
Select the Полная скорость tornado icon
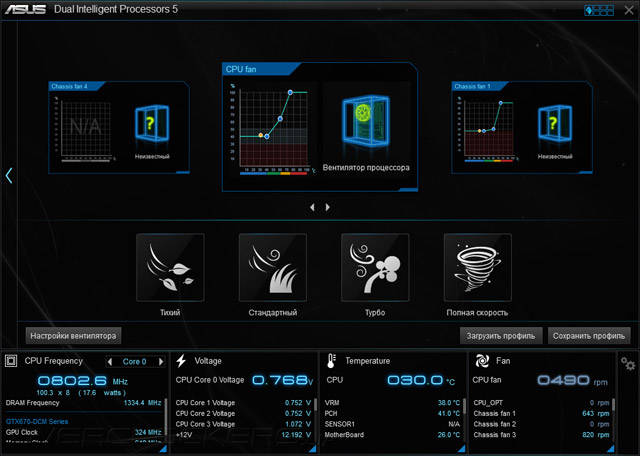tap(478, 267)
